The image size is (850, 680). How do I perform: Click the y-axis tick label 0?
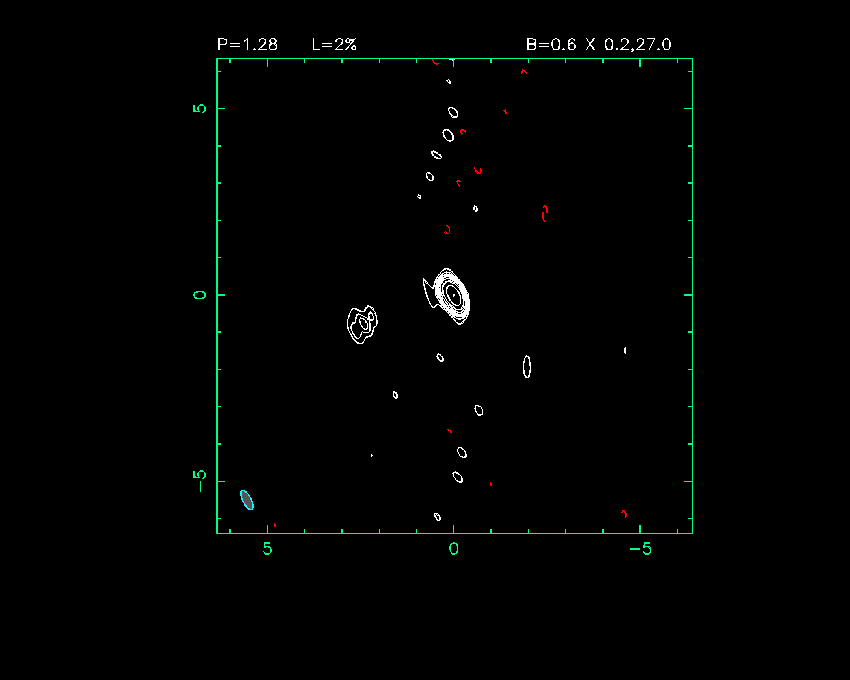[x=199, y=295]
